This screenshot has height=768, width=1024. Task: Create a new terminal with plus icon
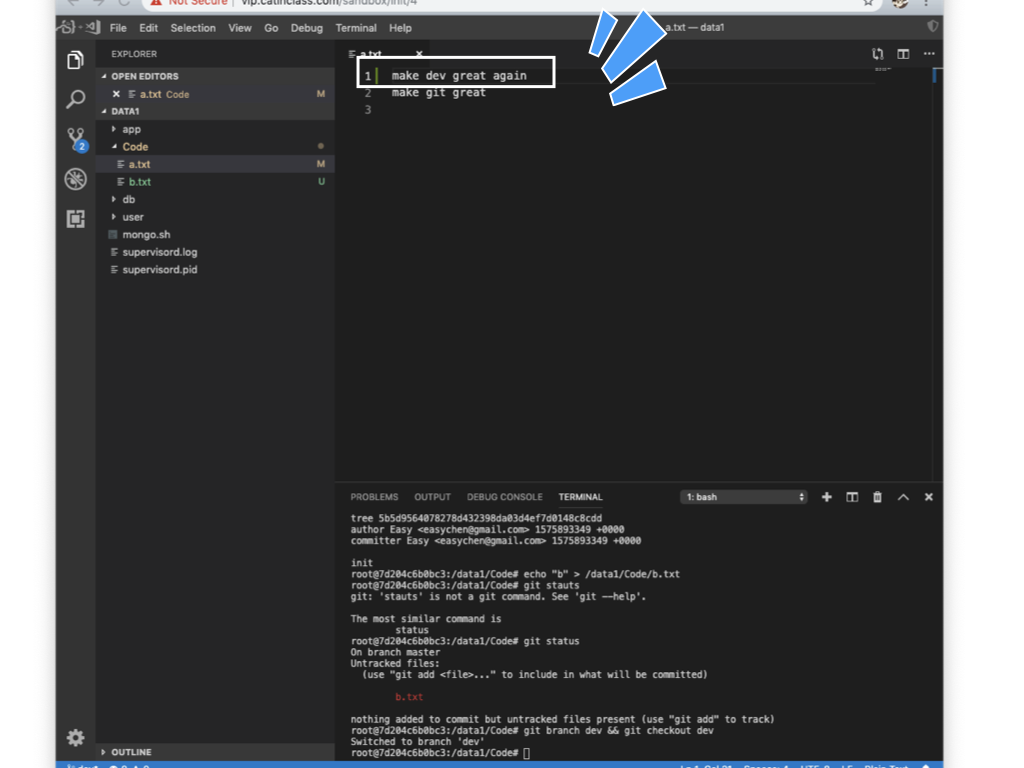(826, 497)
